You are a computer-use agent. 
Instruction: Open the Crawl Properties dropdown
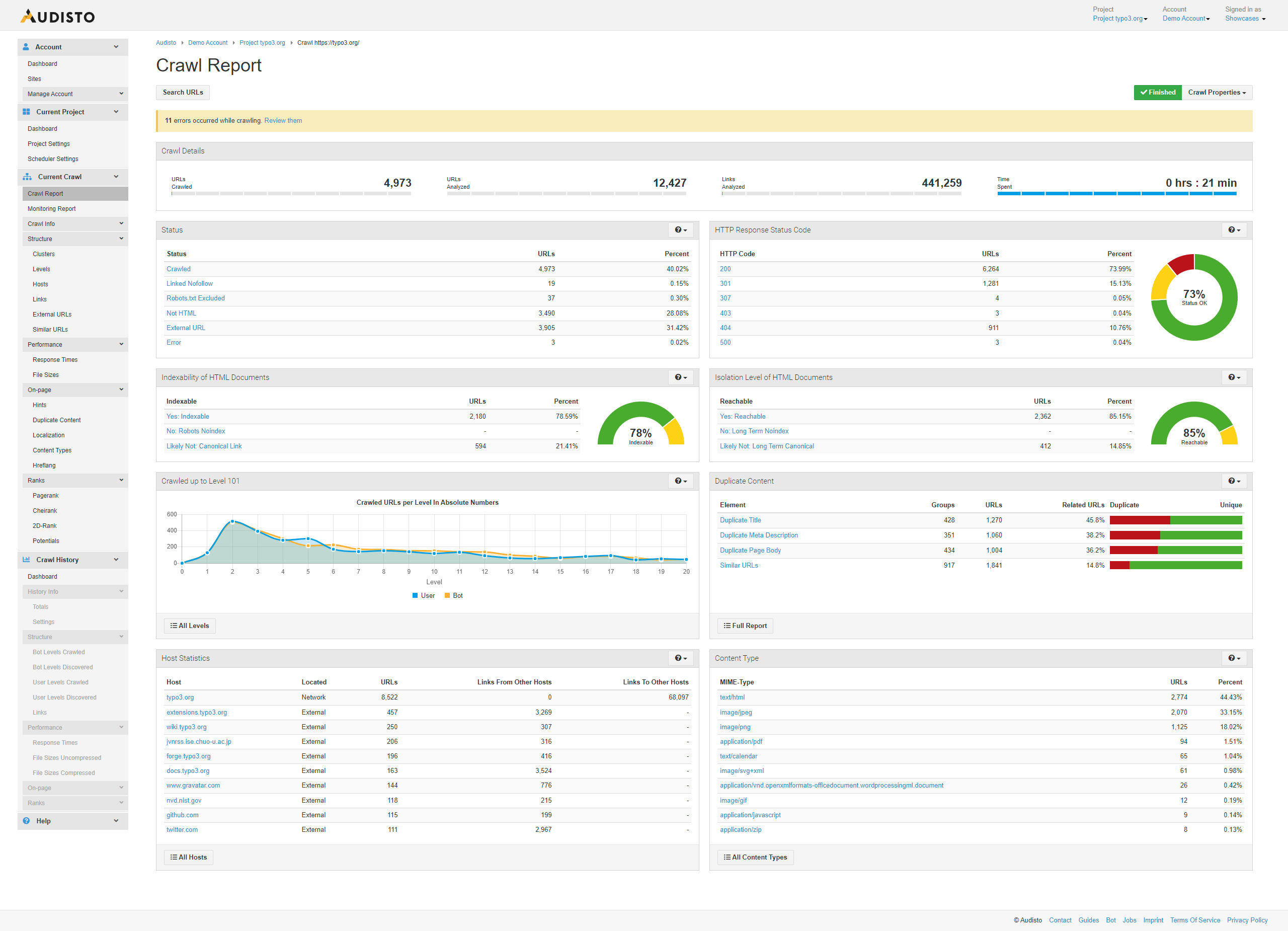[x=1217, y=93]
